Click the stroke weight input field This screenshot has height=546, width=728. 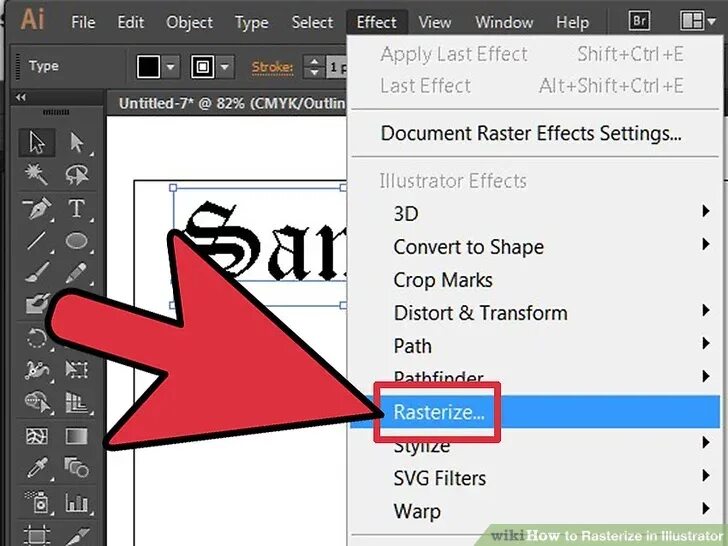[336, 67]
